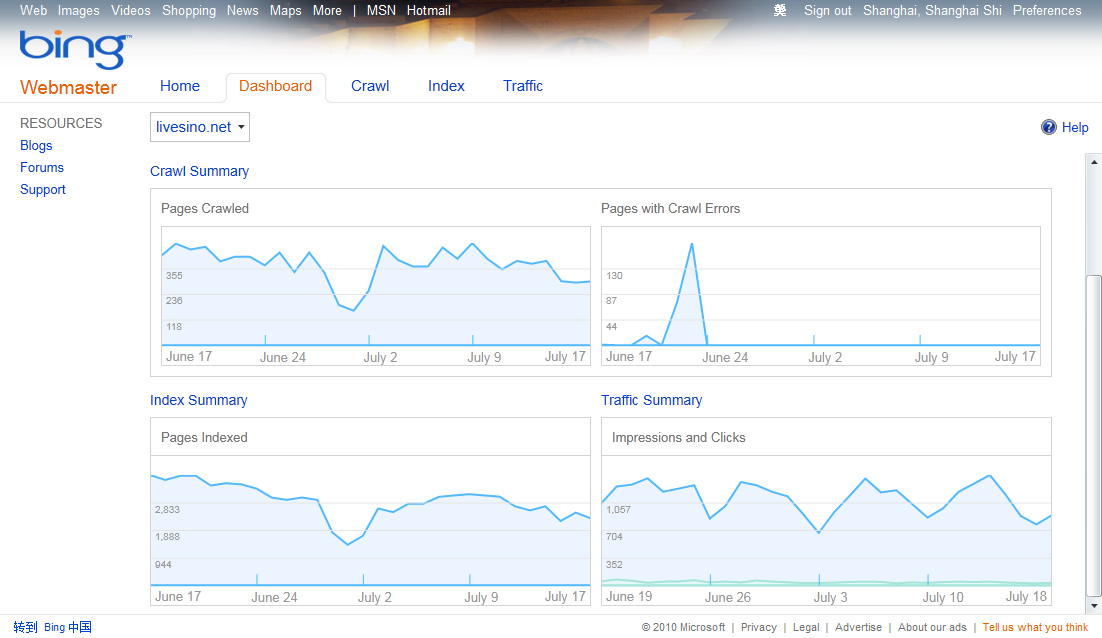Open the Blogs resource link
Image resolution: width=1102 pixels, height=638 pixels.
36,145
